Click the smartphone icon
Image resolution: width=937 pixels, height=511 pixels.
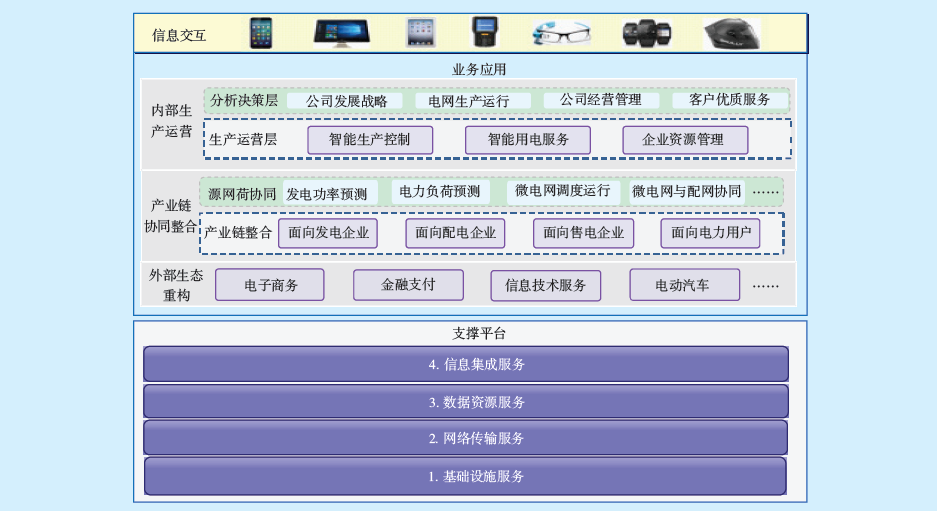pos(261,33)
